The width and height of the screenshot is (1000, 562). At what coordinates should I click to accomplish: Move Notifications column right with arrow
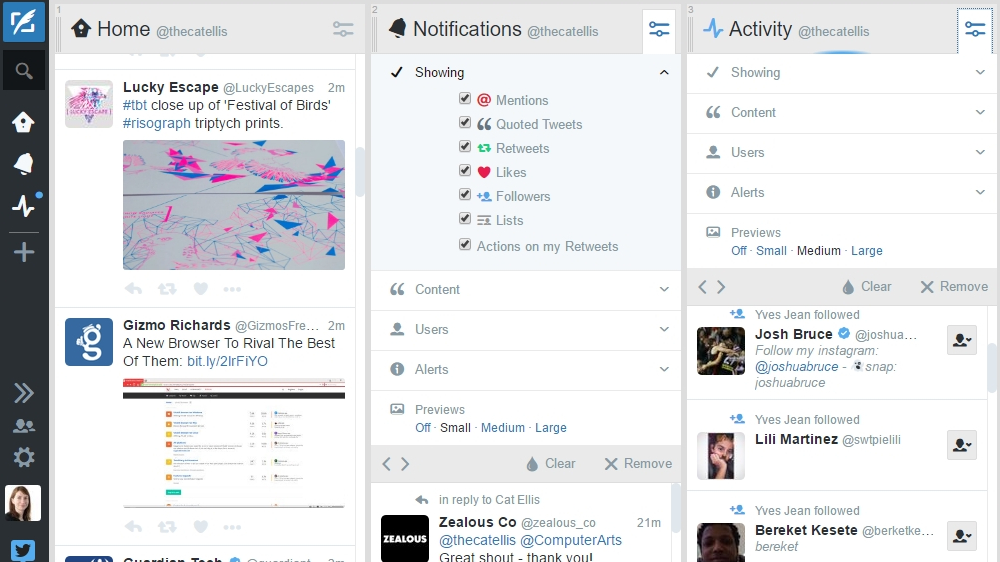point(405,464)
